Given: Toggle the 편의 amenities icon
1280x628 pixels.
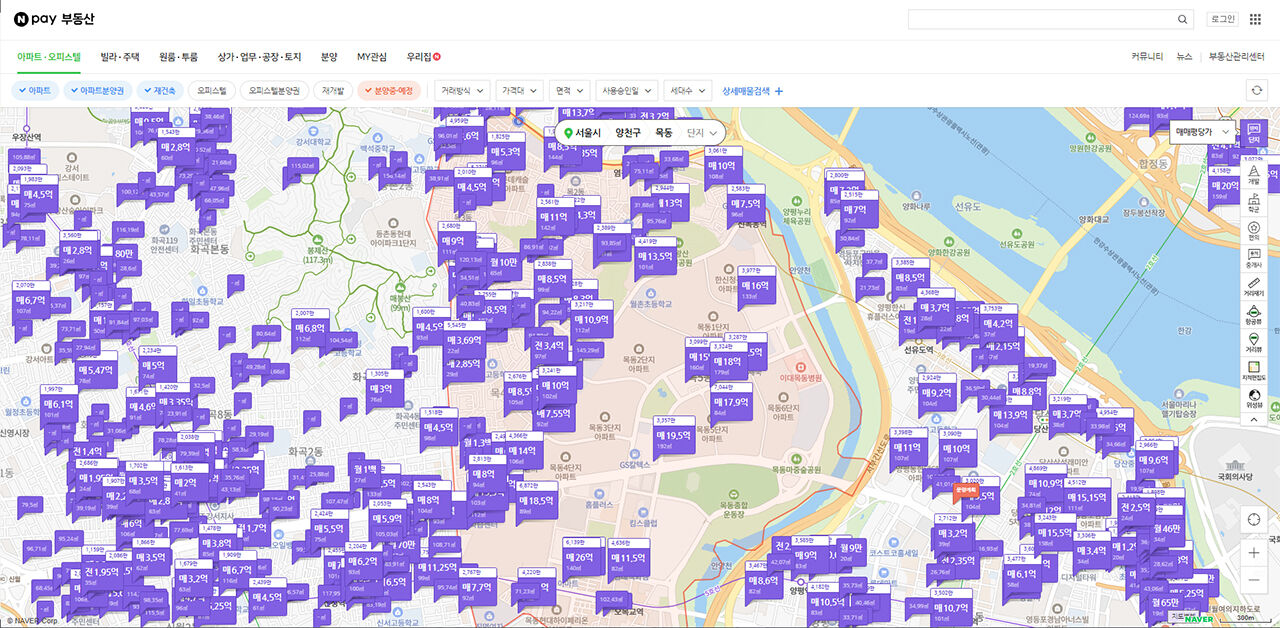Looking at the screenshot, I should pyautogui.click(x=1254, y=231).
